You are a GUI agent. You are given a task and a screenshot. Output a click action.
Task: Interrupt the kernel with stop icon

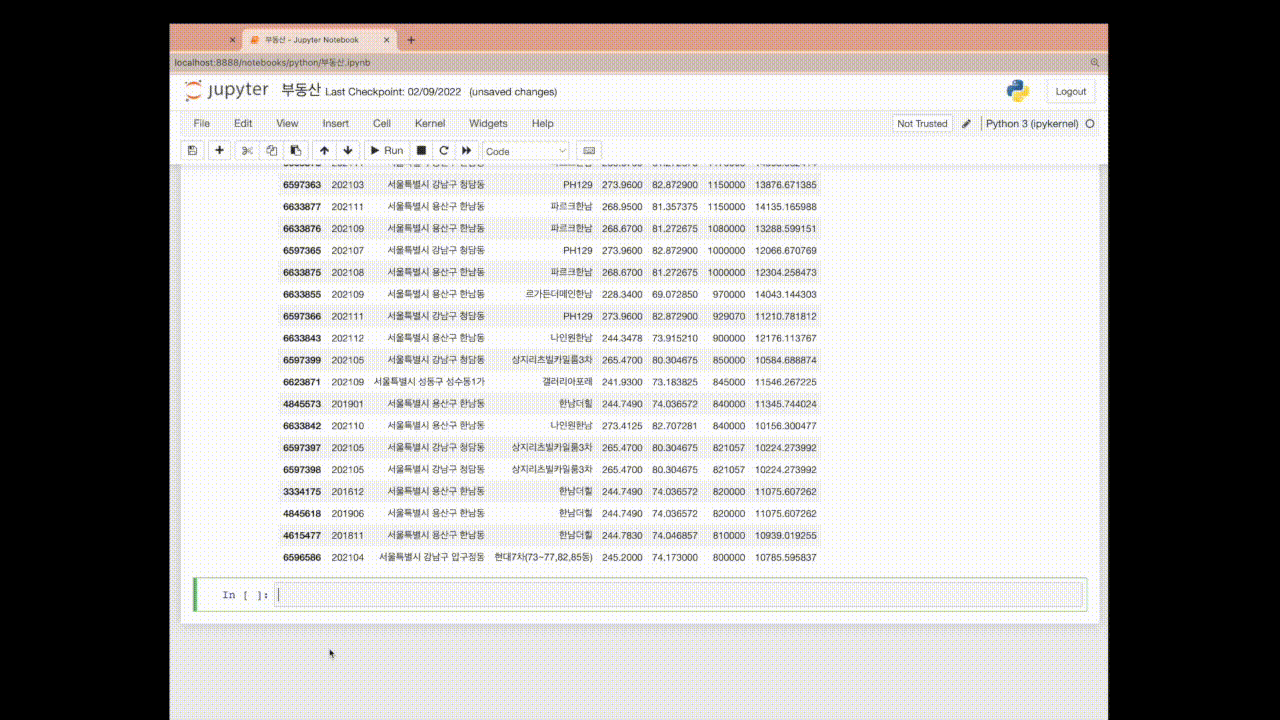click(x=421, y=150)
